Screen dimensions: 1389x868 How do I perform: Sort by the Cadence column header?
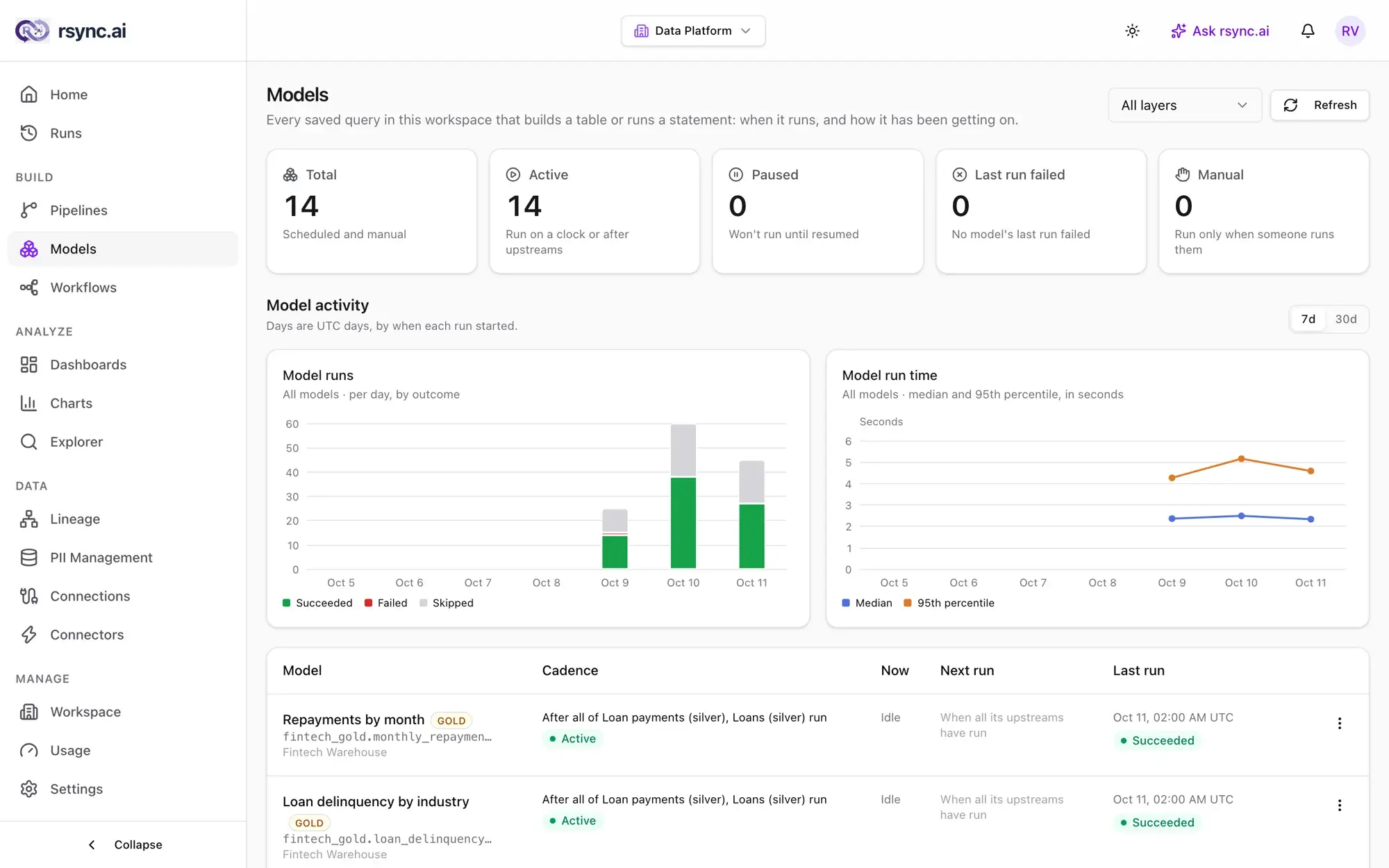coord(569,670)
